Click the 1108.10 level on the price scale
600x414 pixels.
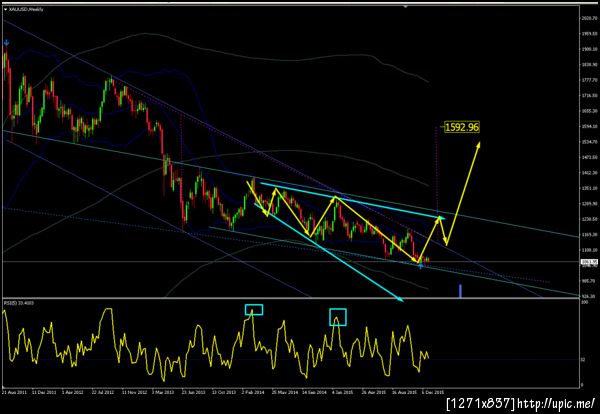(x=590, y=250)
